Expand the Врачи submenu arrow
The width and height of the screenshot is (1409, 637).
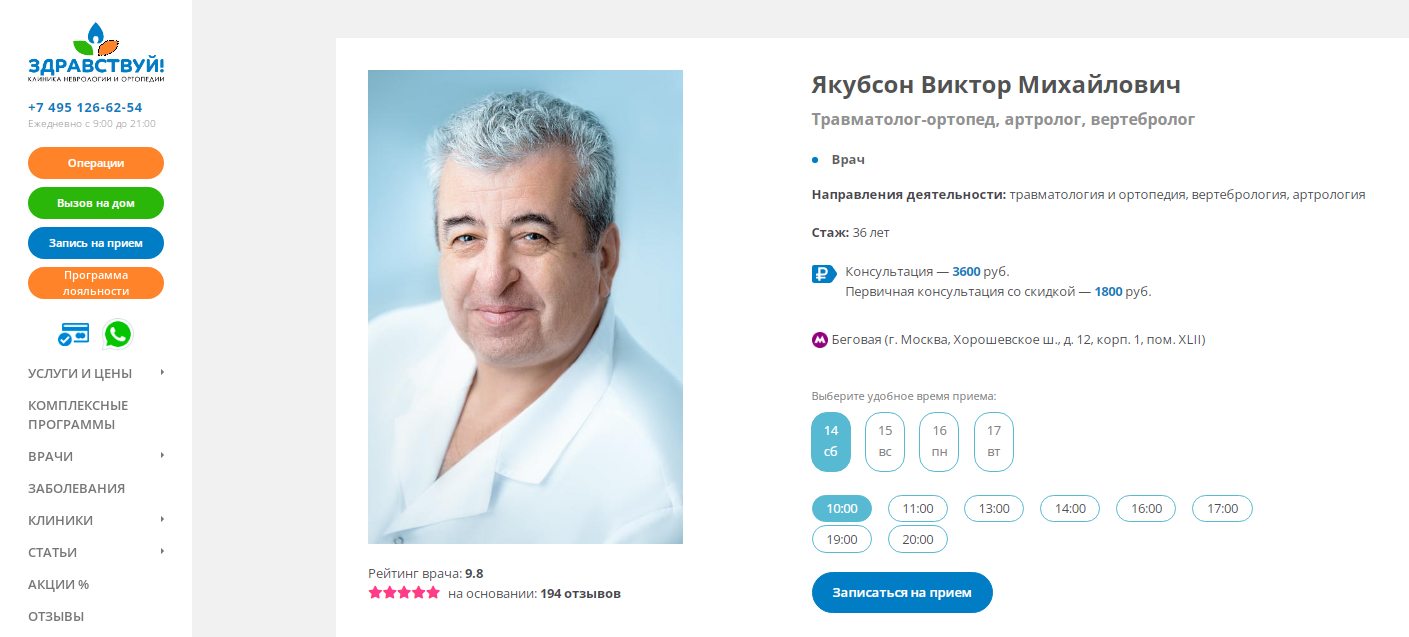click(x=162, y=456)
